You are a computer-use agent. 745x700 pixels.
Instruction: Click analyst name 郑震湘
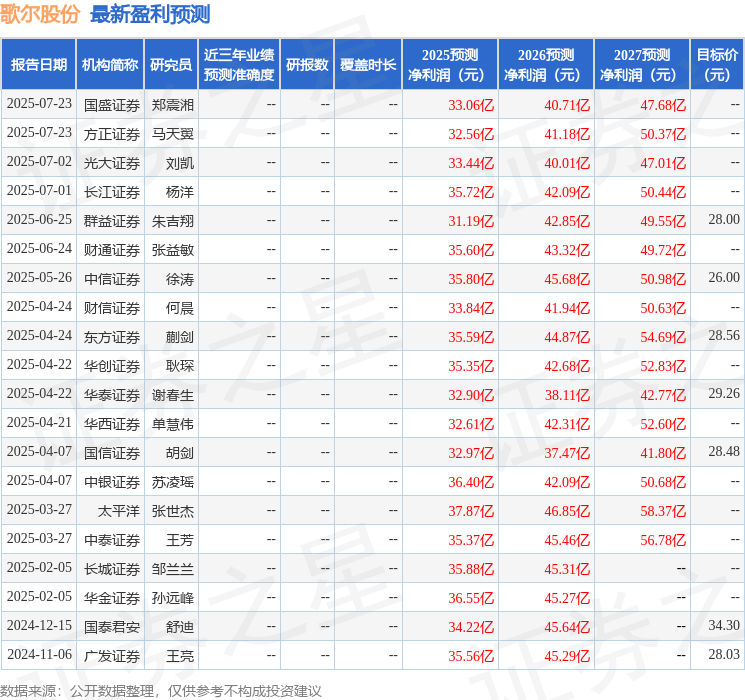[x=172, y=105]
